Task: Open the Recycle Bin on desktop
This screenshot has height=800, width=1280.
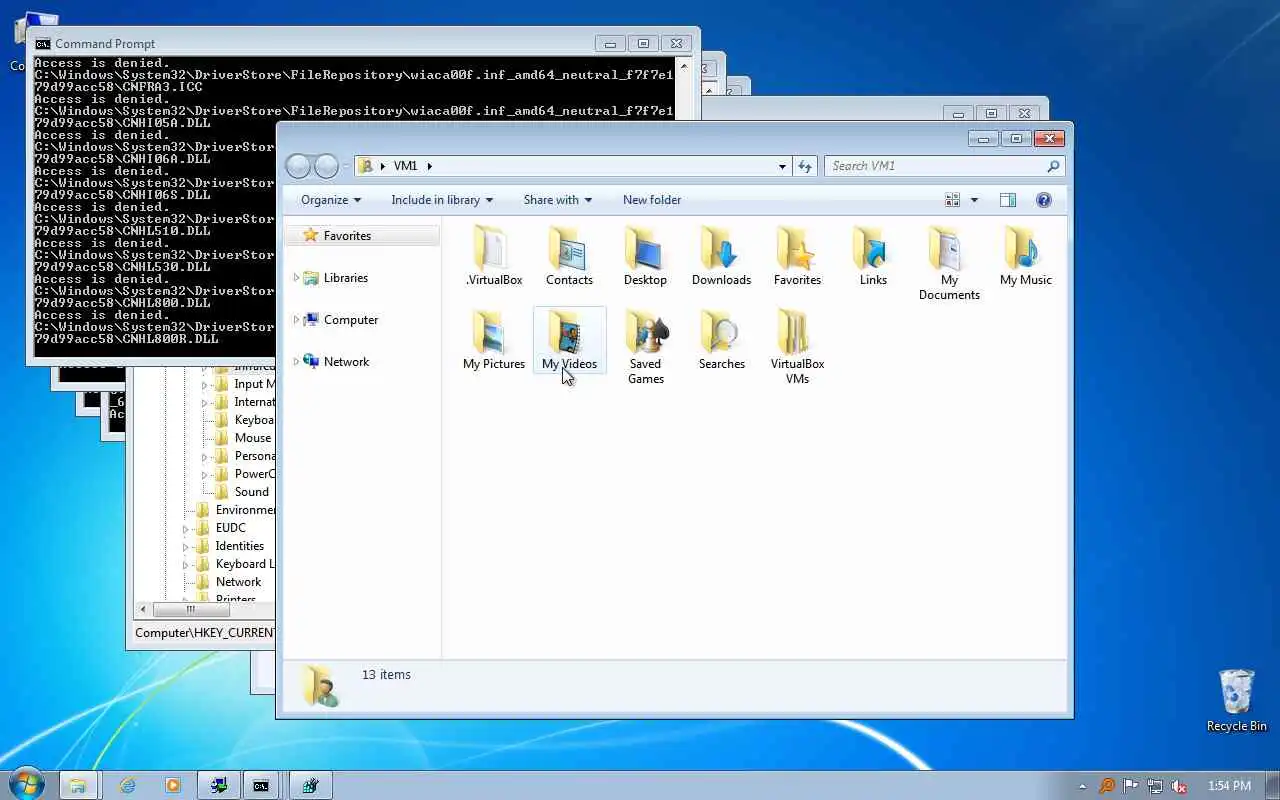Action: pyautogui.click(x=1236, y=701)
